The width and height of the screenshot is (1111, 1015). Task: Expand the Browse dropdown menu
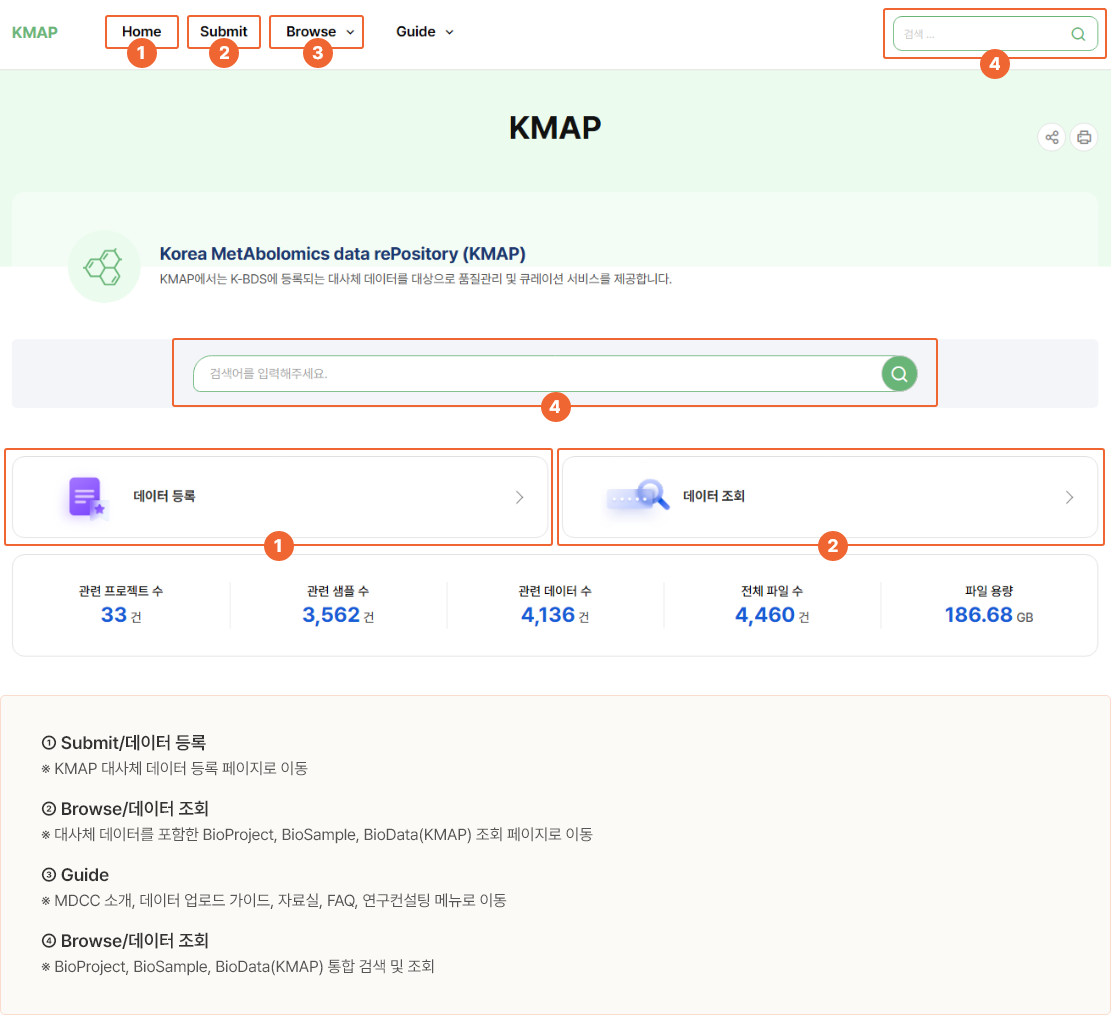point(319,32)
